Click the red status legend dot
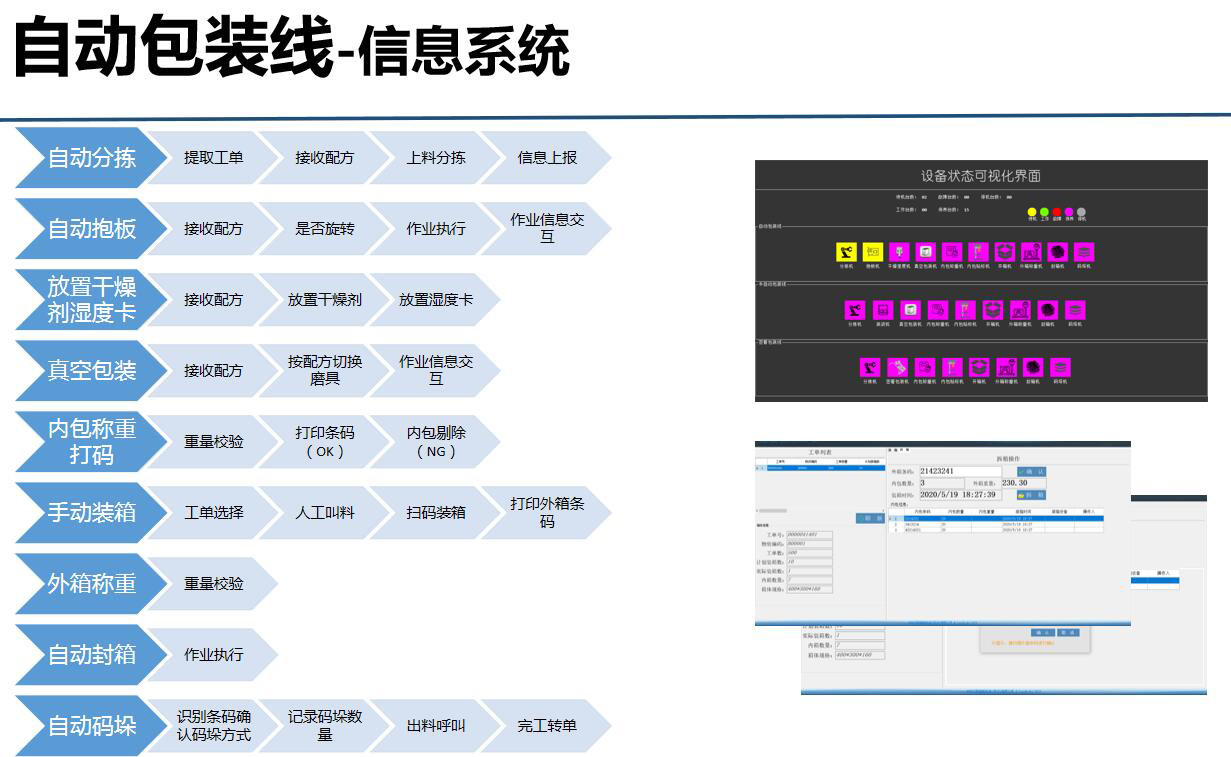 click(x=1056, y=212)
